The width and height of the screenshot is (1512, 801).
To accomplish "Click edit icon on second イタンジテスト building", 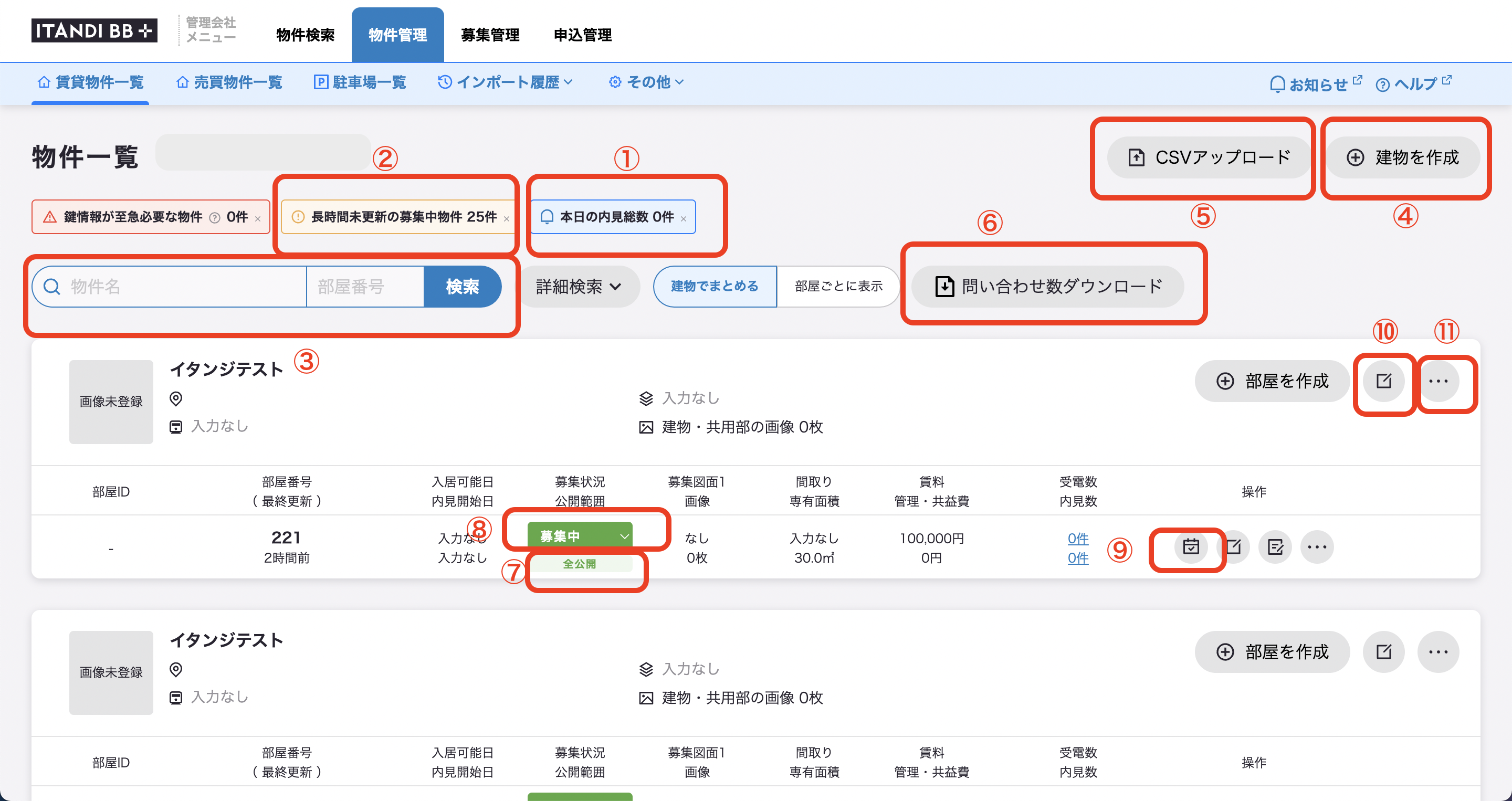I will tap(1383, 651).
